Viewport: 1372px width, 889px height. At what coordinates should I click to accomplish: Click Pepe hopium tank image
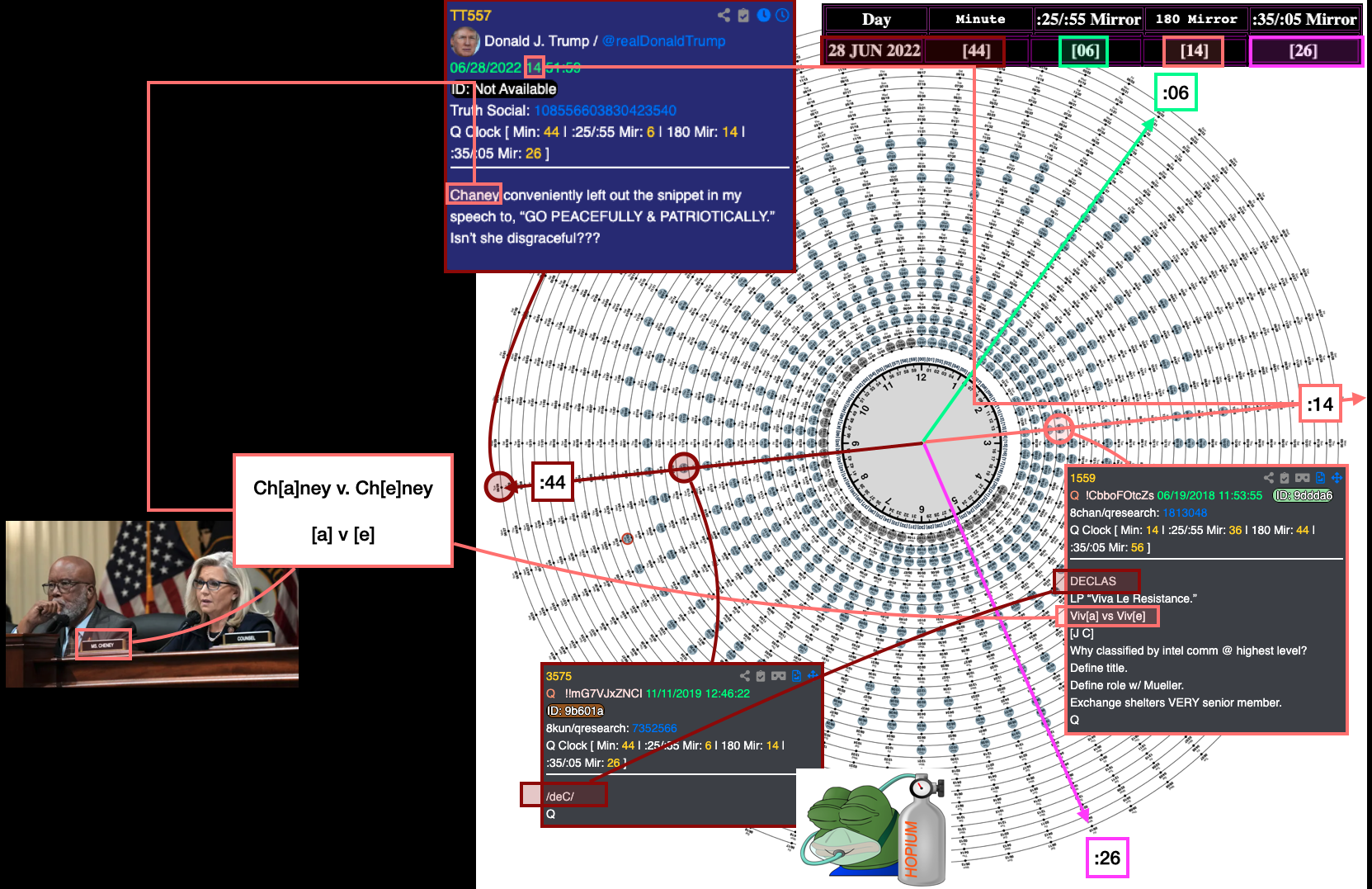pos(875,830)
